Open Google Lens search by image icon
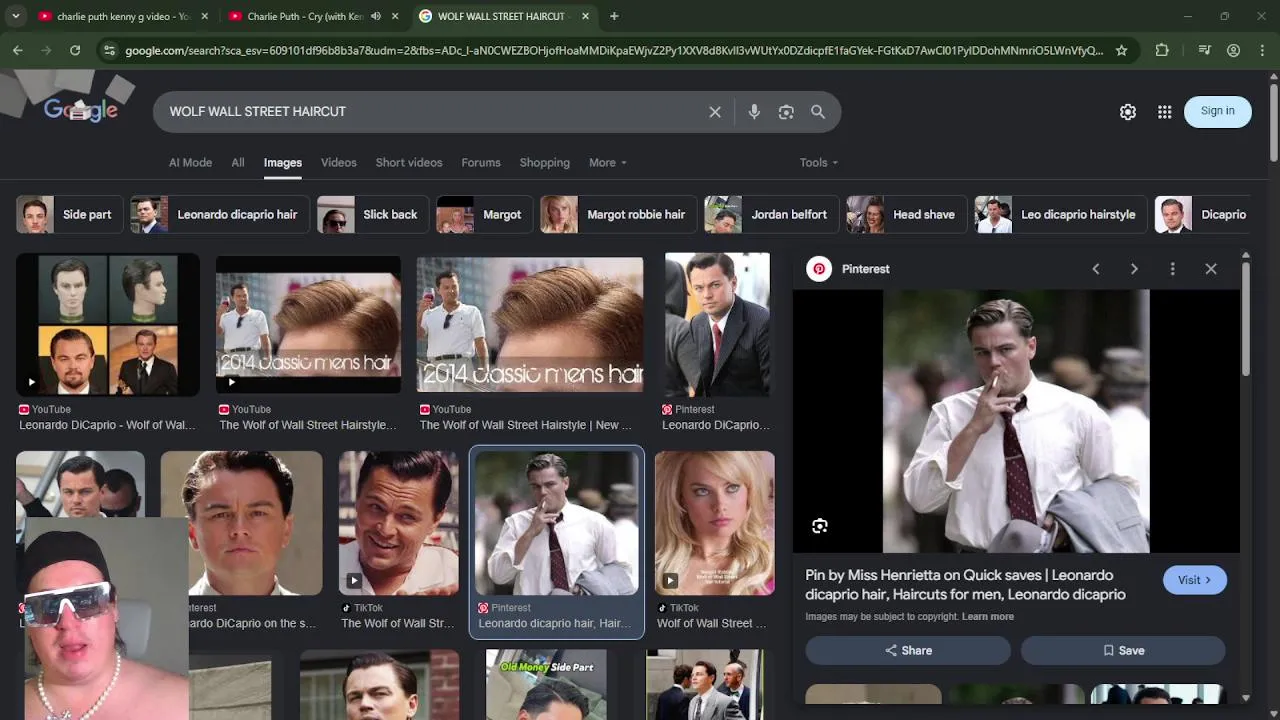This screenshot has width=1280, height=720. pyautogui.click(x=786, y=112)
